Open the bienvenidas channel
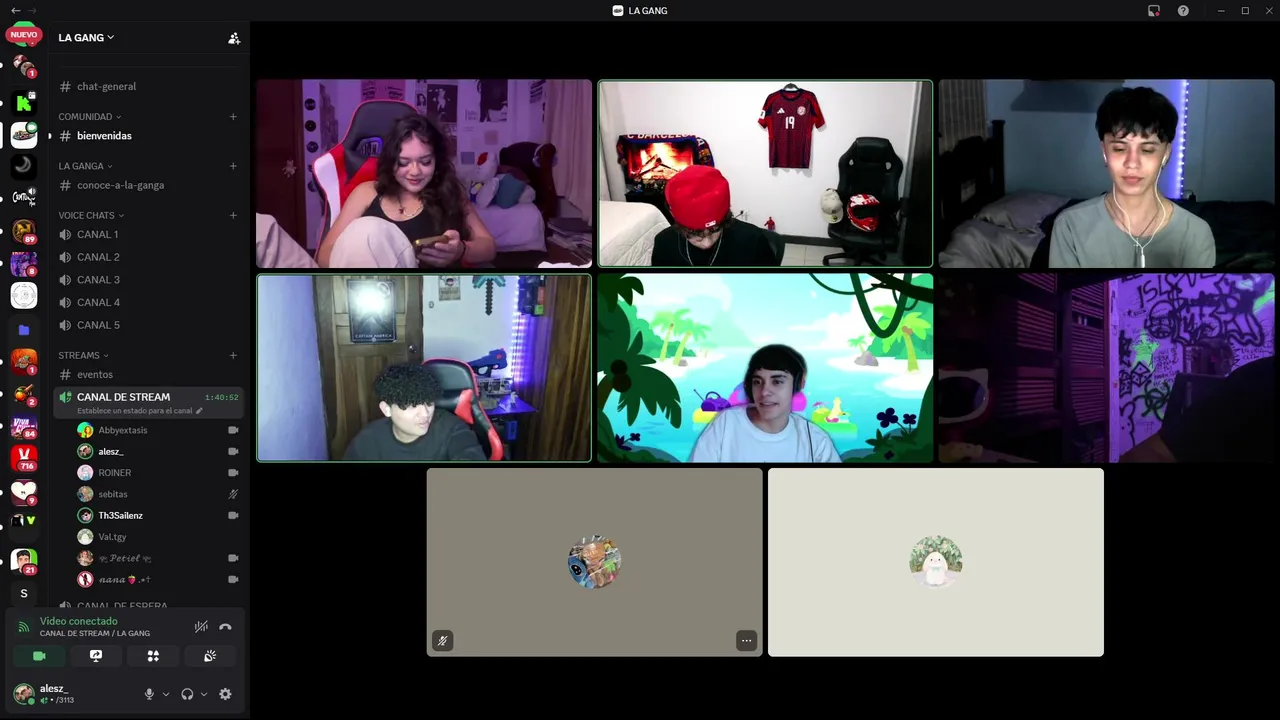Viewport: 1280px width, 720px height. [x=149, y=136]
